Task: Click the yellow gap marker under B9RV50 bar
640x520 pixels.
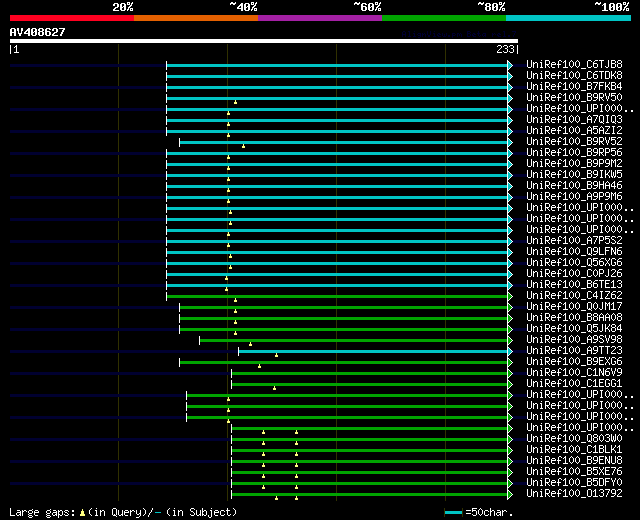Action: click(236, 102)
